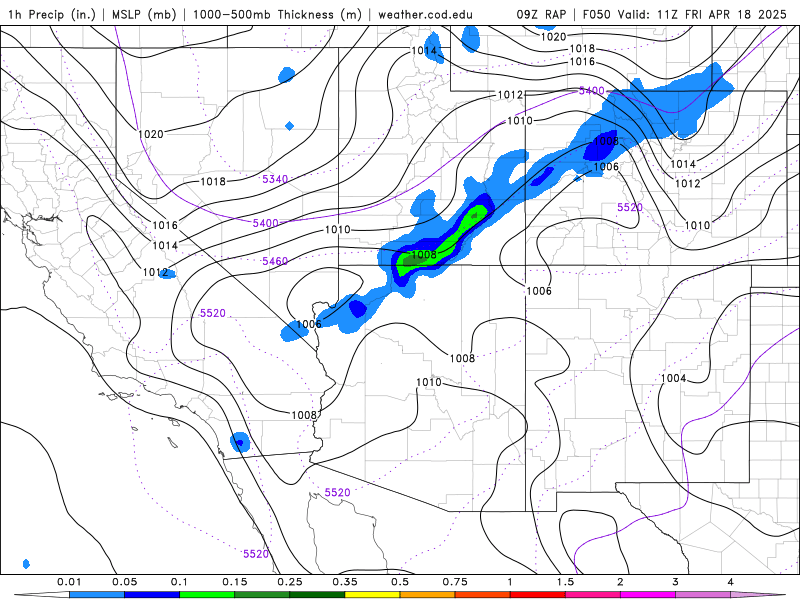Viewport: 800px width, 600px height.
Task: Click the 1008 label inside green precipitation
Action: pos(423,254)
